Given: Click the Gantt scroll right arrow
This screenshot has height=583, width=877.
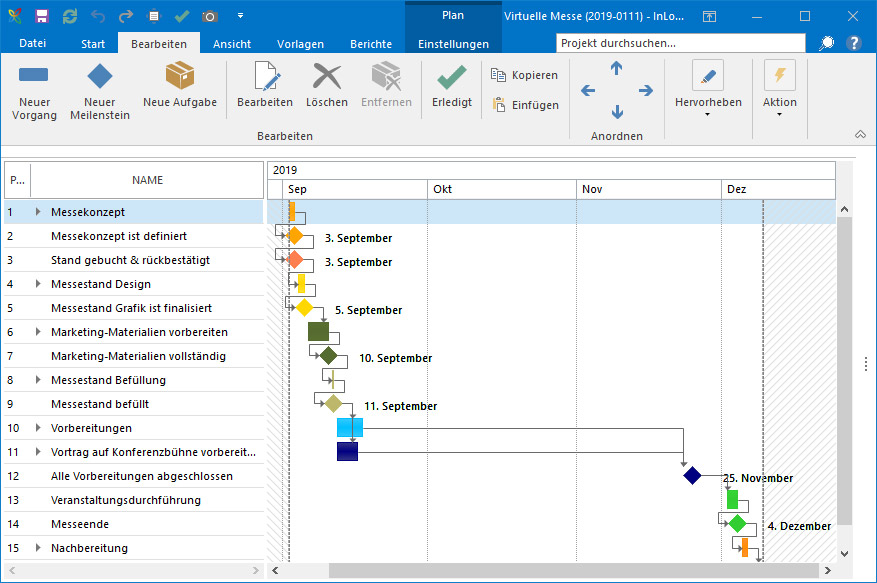Looking at the screenshot, I should 828,570.
